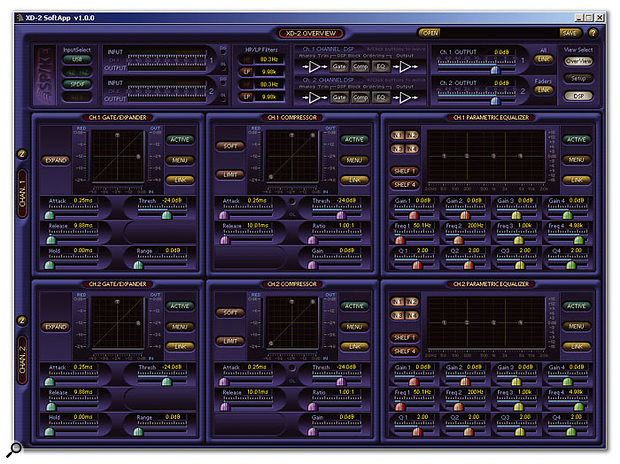Click the CH1 Compressor Ratio slider knob

tap(312, 240)
